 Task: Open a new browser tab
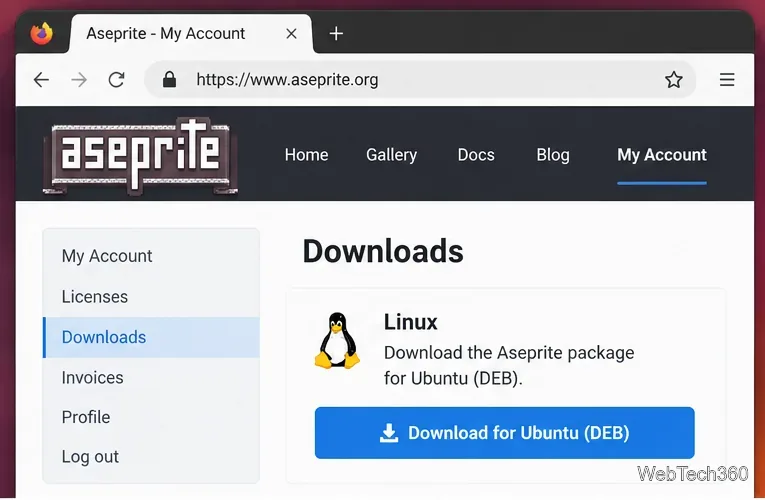click(x=336, y=34)
